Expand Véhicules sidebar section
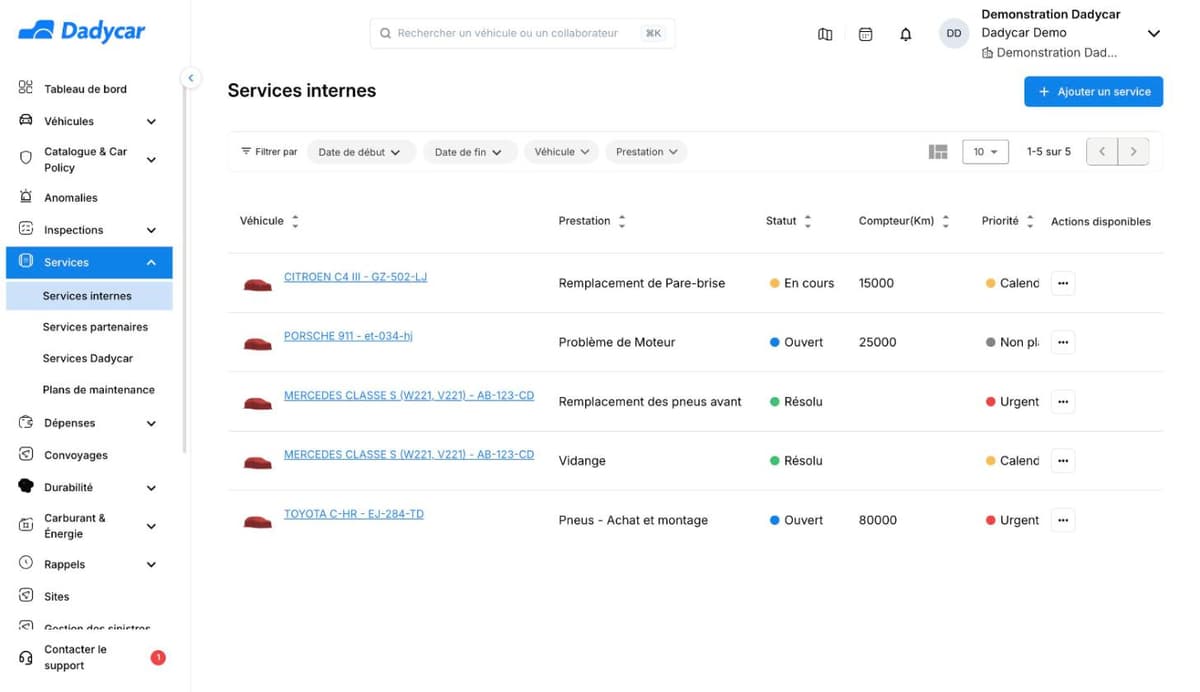The width and height of the screenshot is (1200, 692). (151, 121)
